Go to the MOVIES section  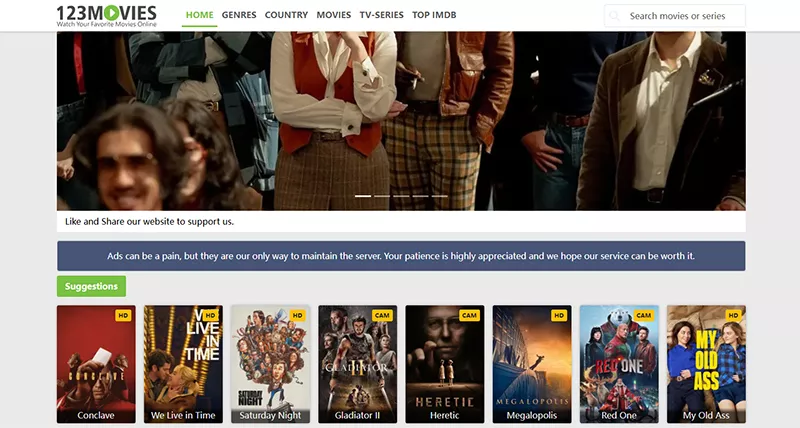click(x=334, y=15)
